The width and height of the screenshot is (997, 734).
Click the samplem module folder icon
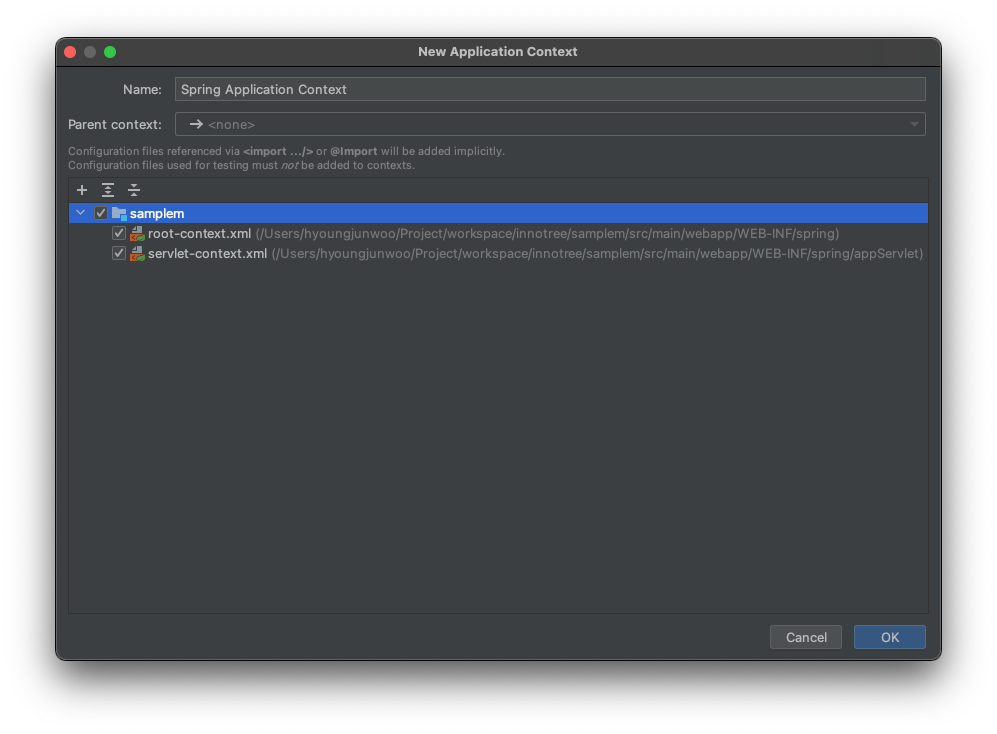(x=120, y=213)
